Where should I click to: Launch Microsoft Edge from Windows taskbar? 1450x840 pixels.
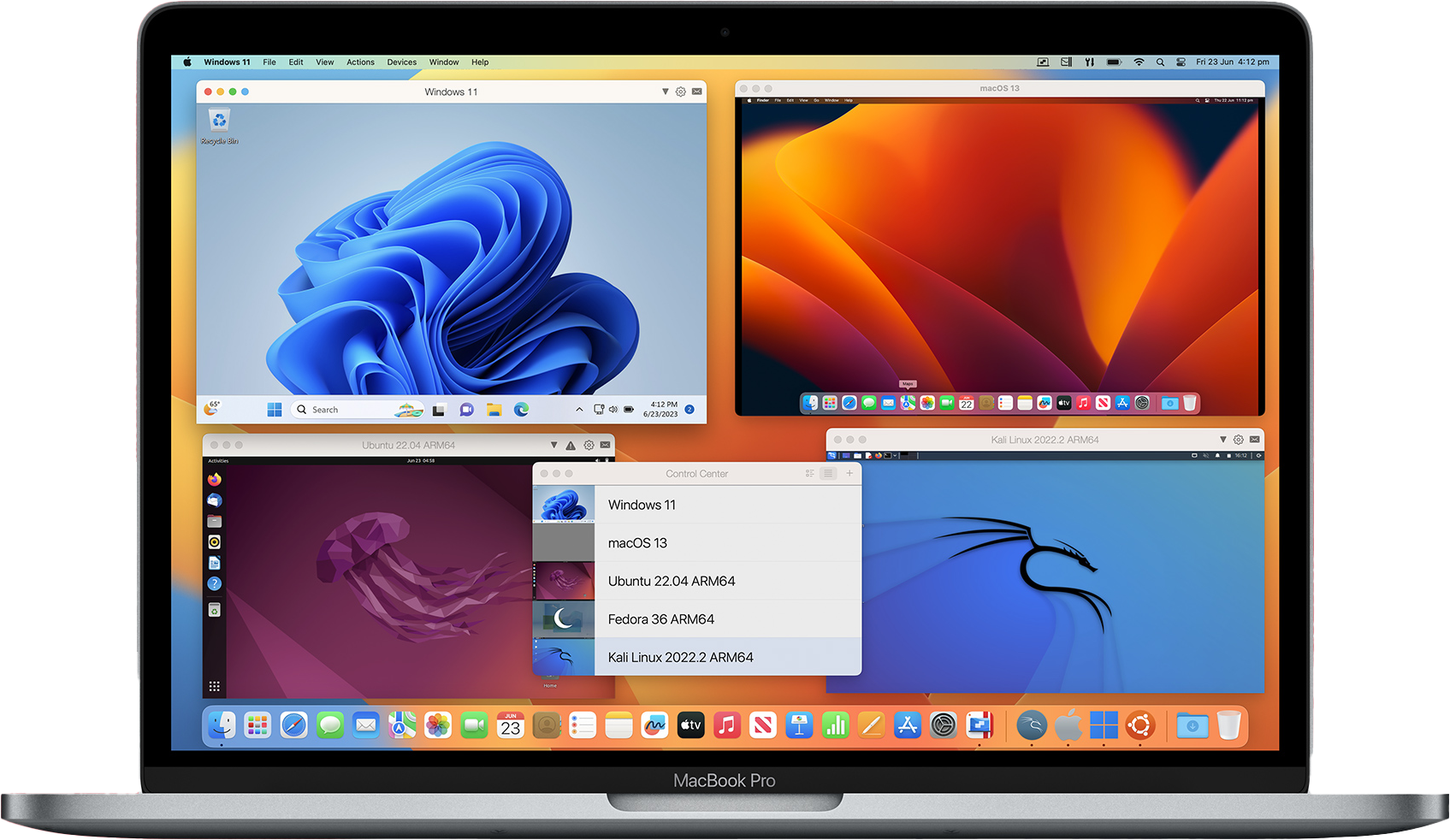tap(521, 410)
